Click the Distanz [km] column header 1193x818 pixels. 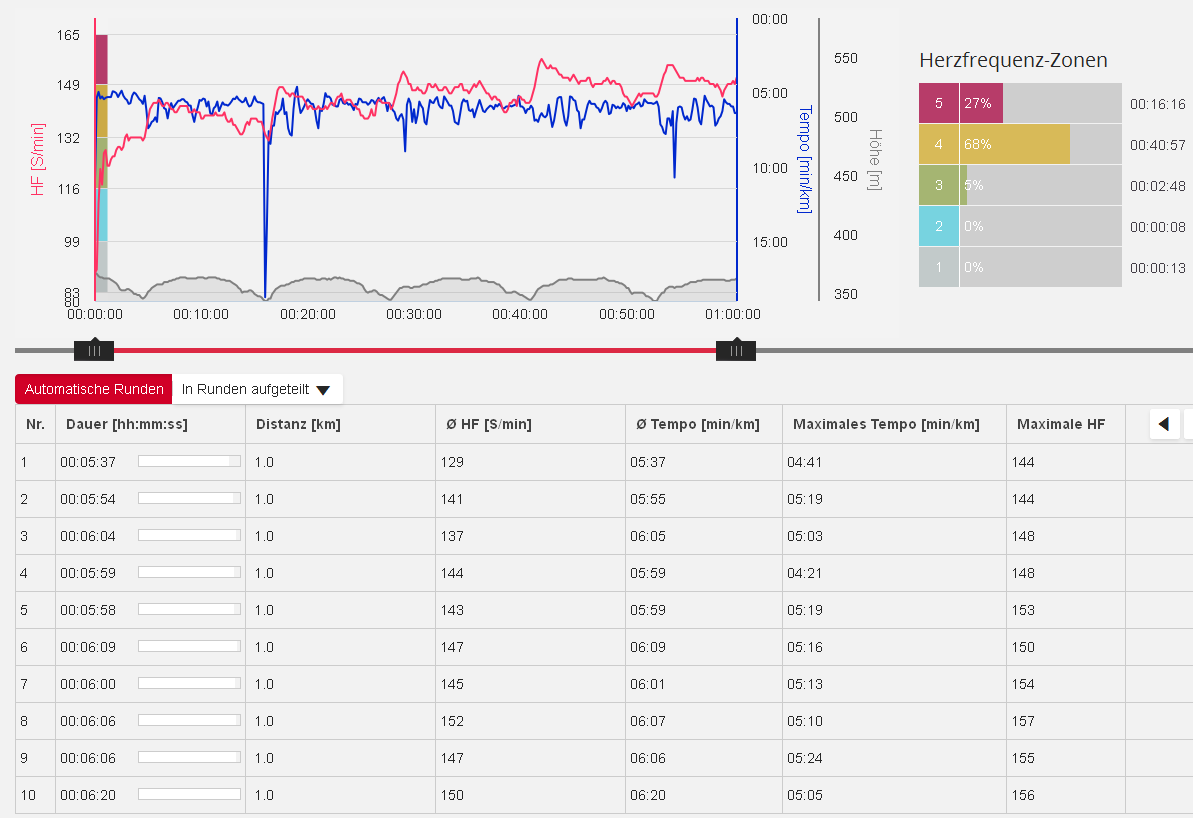[298, 425]
